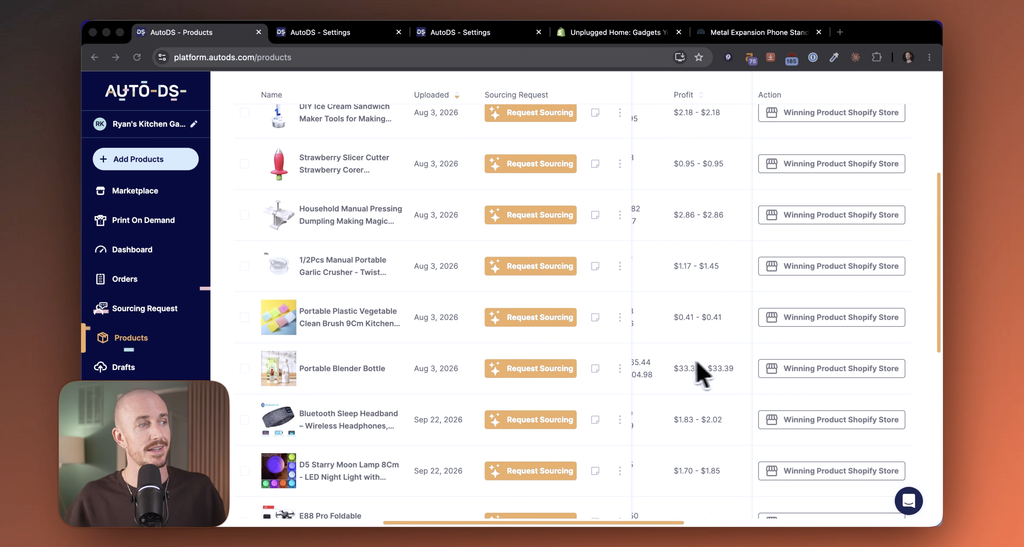Open note icon for Strawberry Slicer row
The width and height of the screenshot is (1024, 547).
coord(595,164)
